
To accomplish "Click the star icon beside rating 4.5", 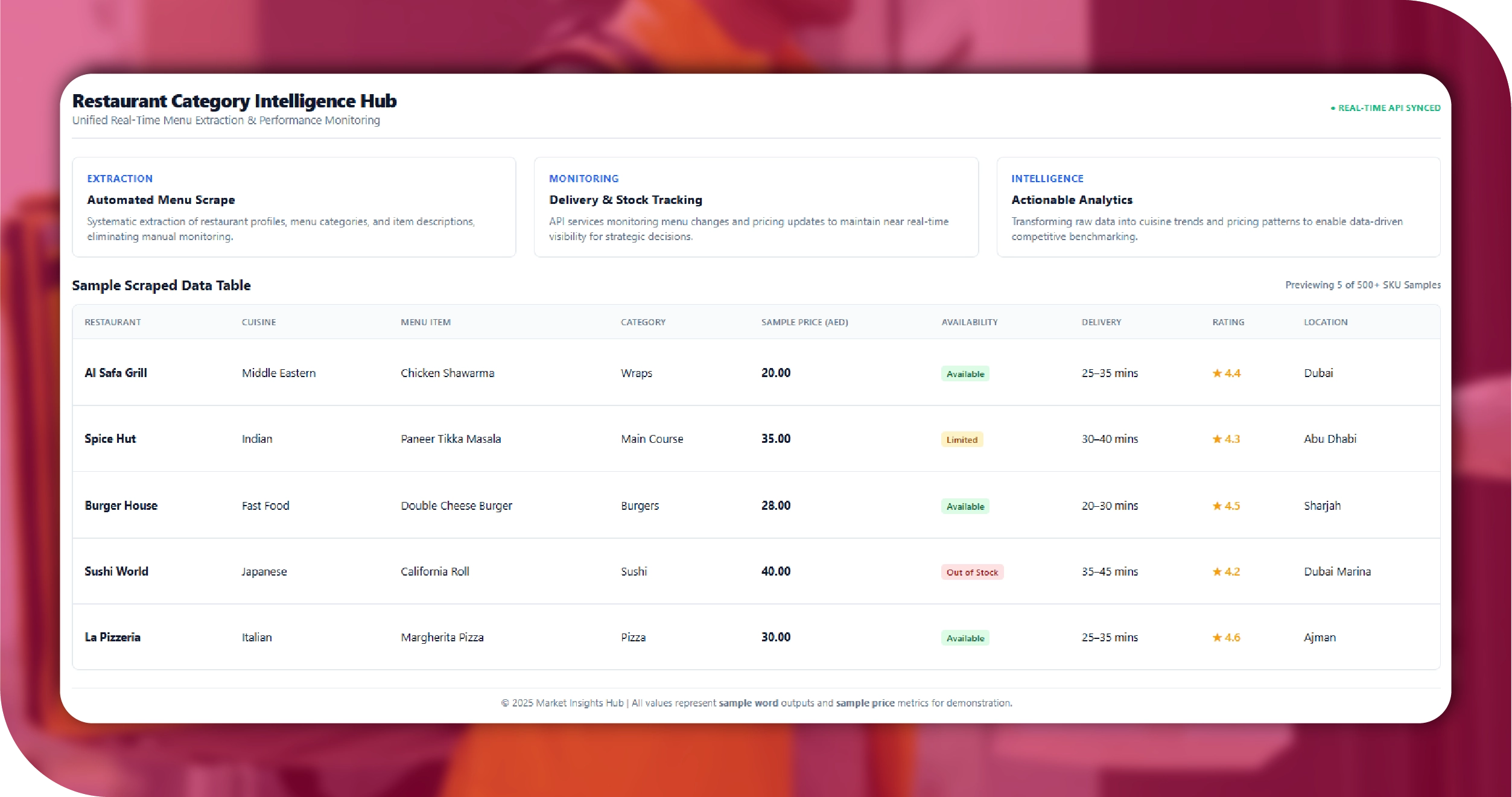I will click(1217, 506).
